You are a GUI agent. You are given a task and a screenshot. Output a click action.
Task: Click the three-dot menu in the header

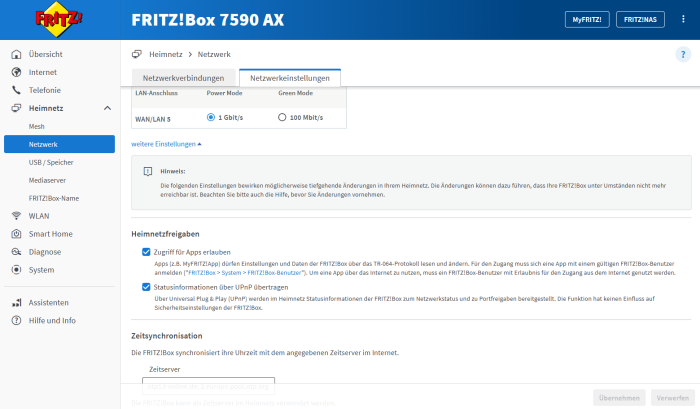pos(684,19)
